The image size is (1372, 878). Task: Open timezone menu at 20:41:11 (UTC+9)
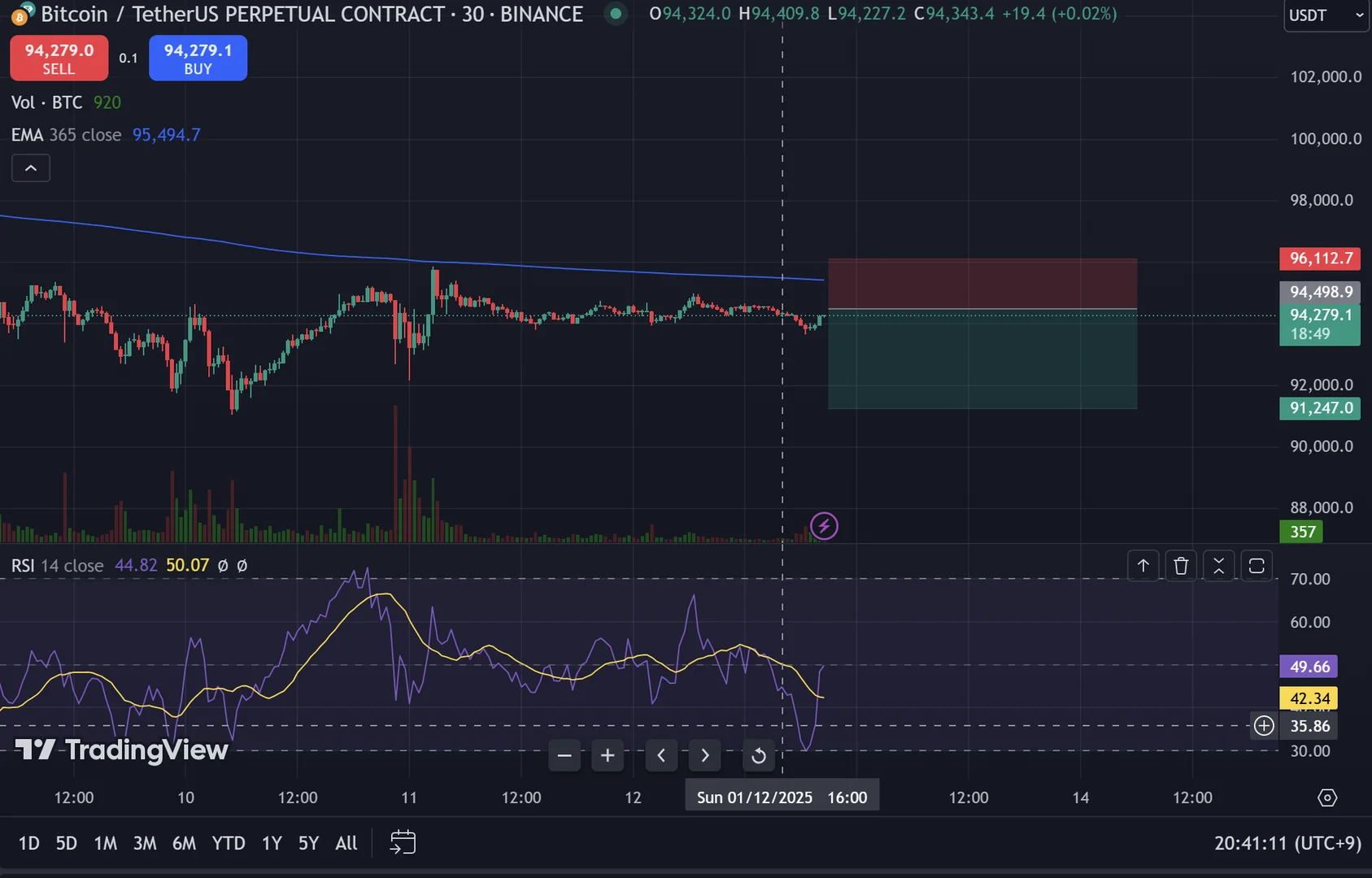1287,843
